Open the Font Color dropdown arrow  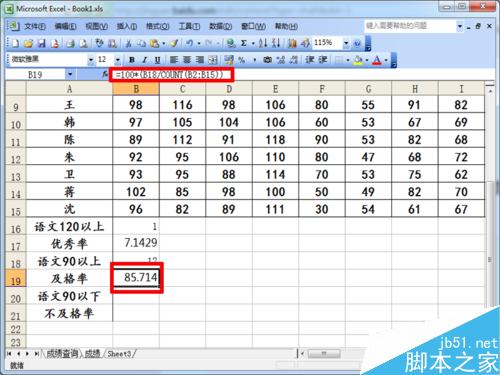[x=386, y=60]
